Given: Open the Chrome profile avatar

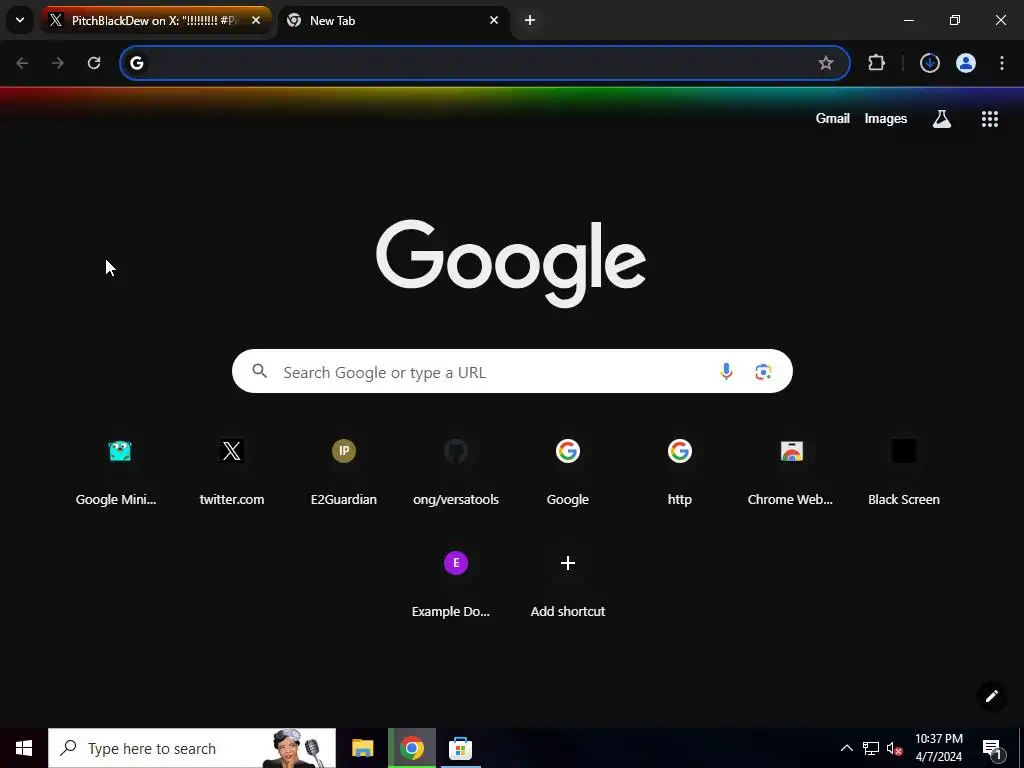Looking at the screenshot, I should click(966, 63).
